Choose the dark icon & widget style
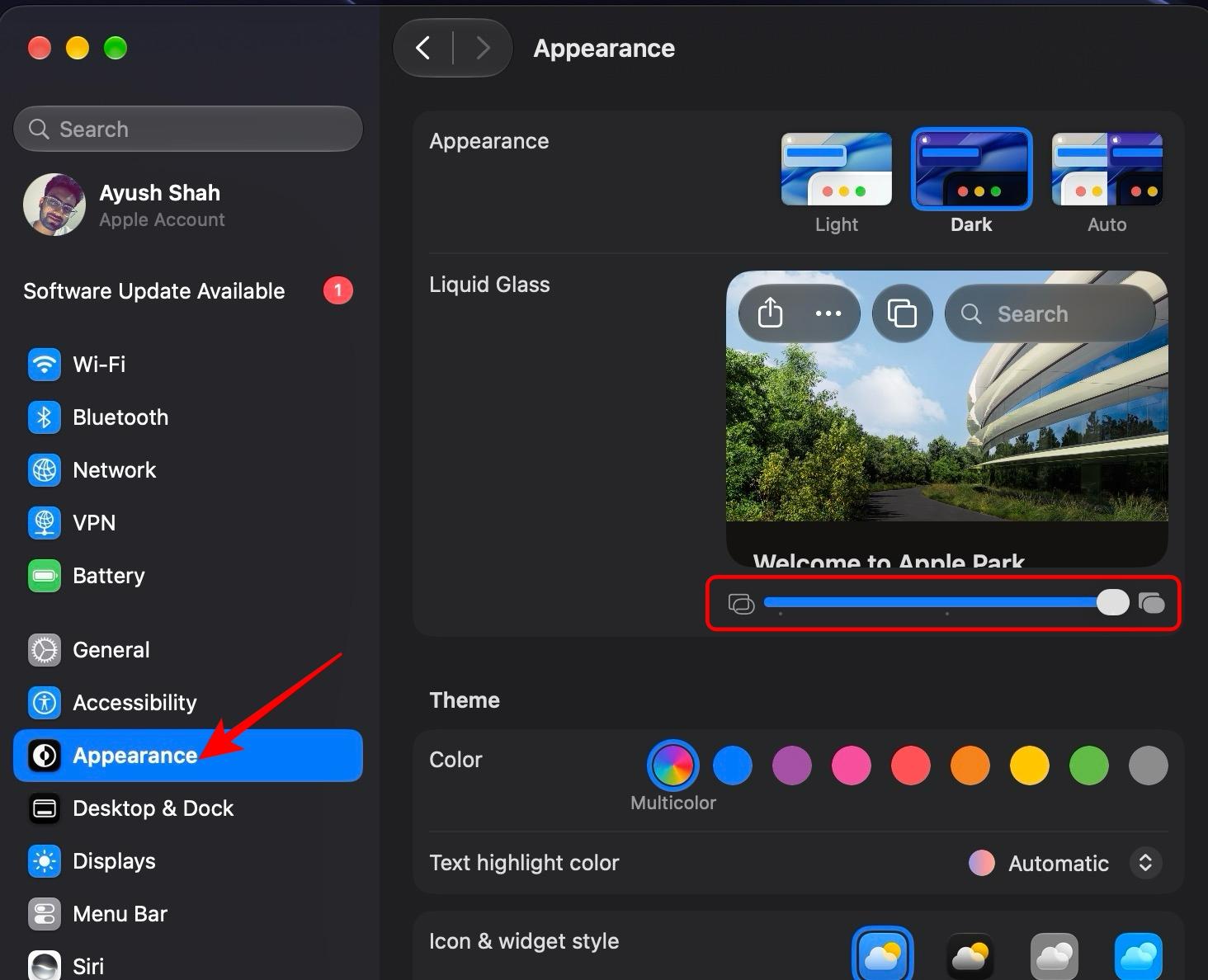The image size is (1208, 980). click(970, 956)
